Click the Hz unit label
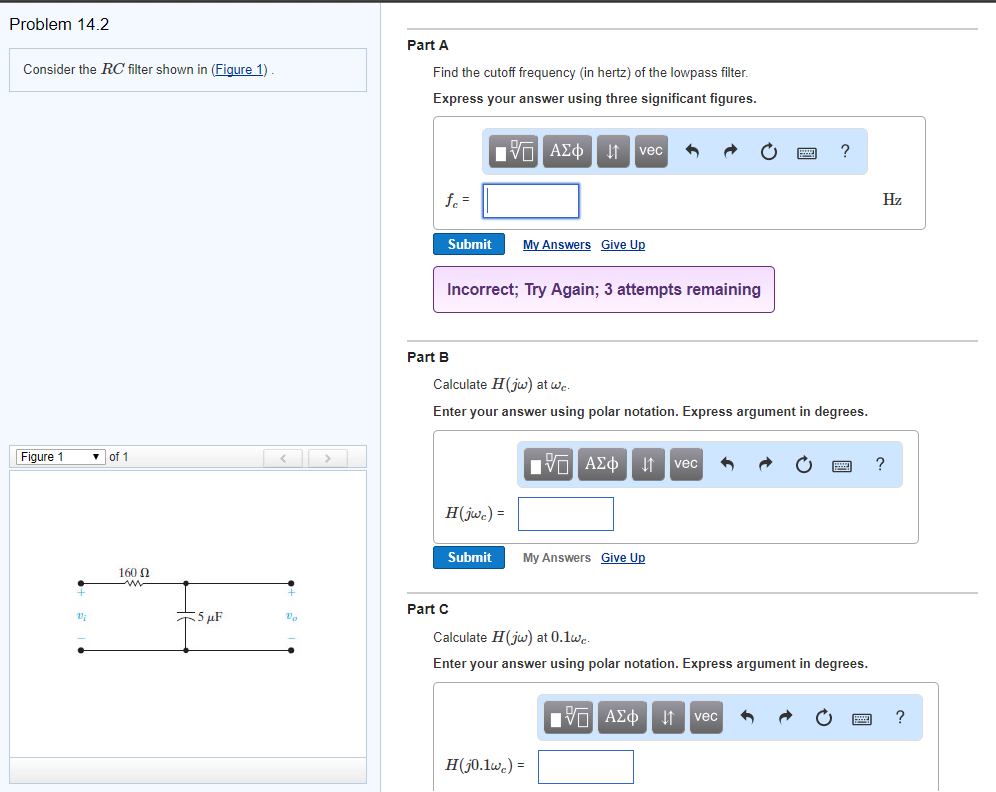Viewport: 996px width, 792px height. pos(892,199)
